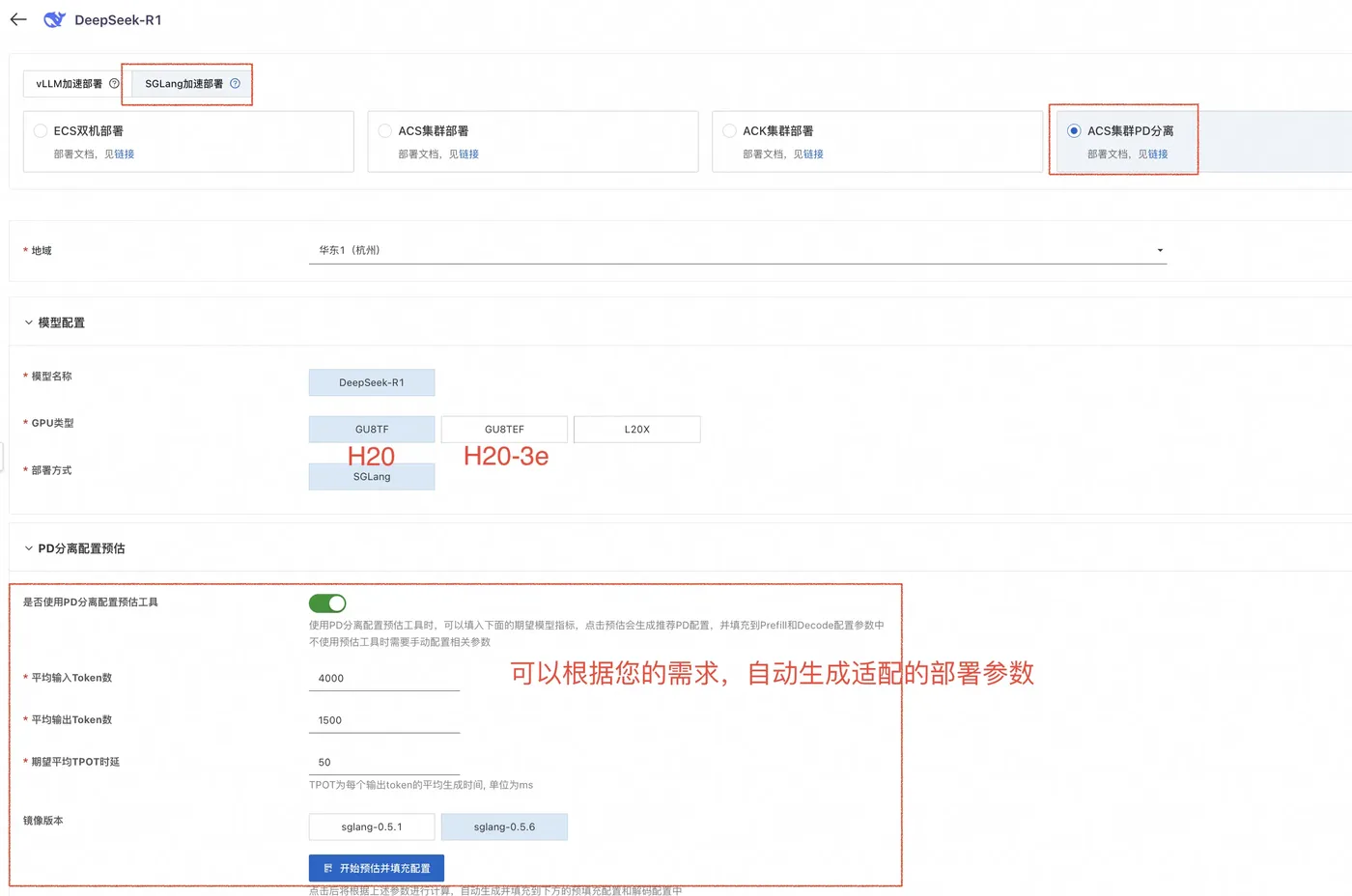Focus the 期望平均TPOT时延 input field
The height and width of the screenshot is (896, 1352).
pyautogui.click(x=384, y=762)
